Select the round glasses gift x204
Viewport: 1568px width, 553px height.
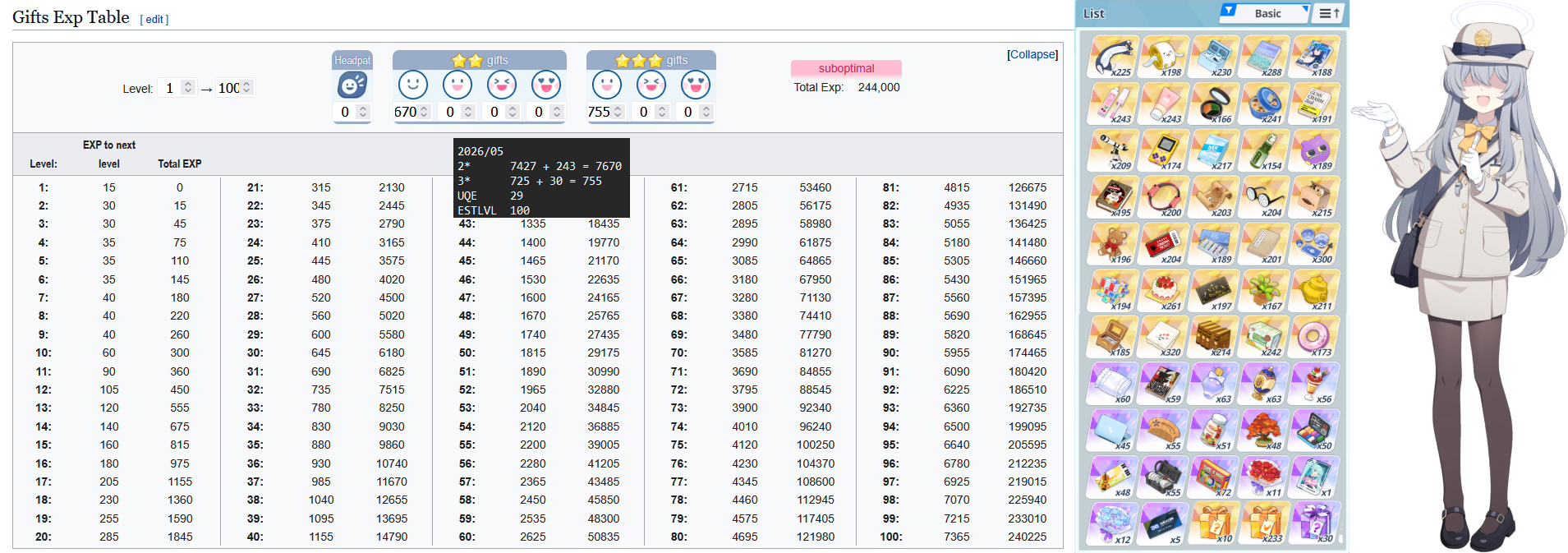pos(1264,197)
